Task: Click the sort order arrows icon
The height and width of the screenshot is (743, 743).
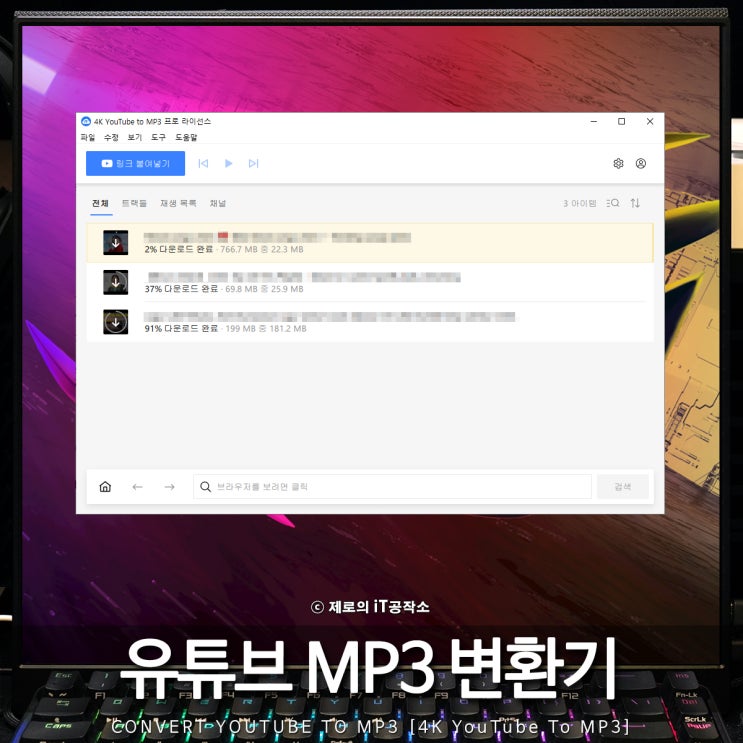Action: tap(635, 203)
